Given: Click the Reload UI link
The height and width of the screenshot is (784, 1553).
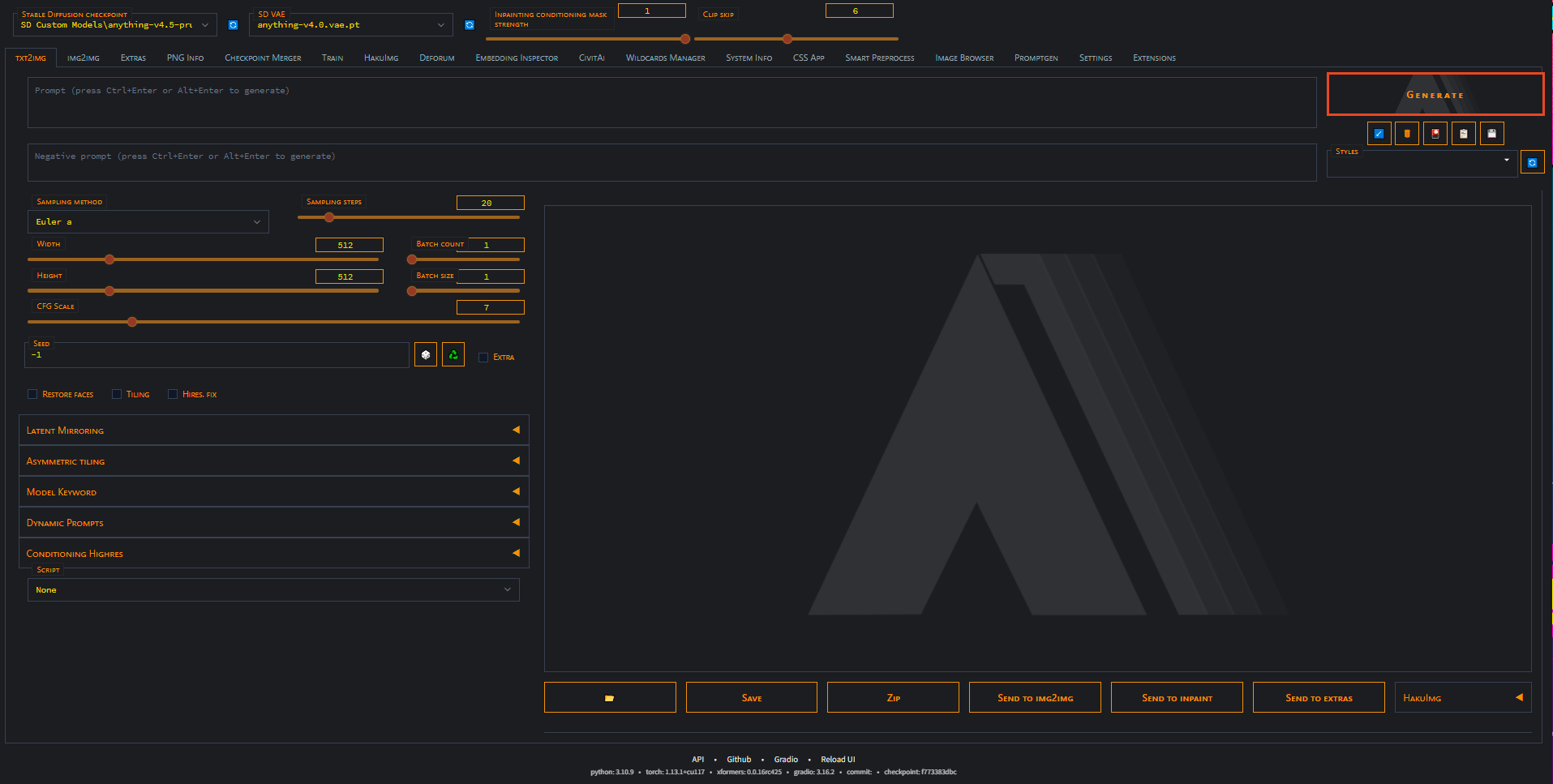Looking at the screenshot, I should 838,760.
